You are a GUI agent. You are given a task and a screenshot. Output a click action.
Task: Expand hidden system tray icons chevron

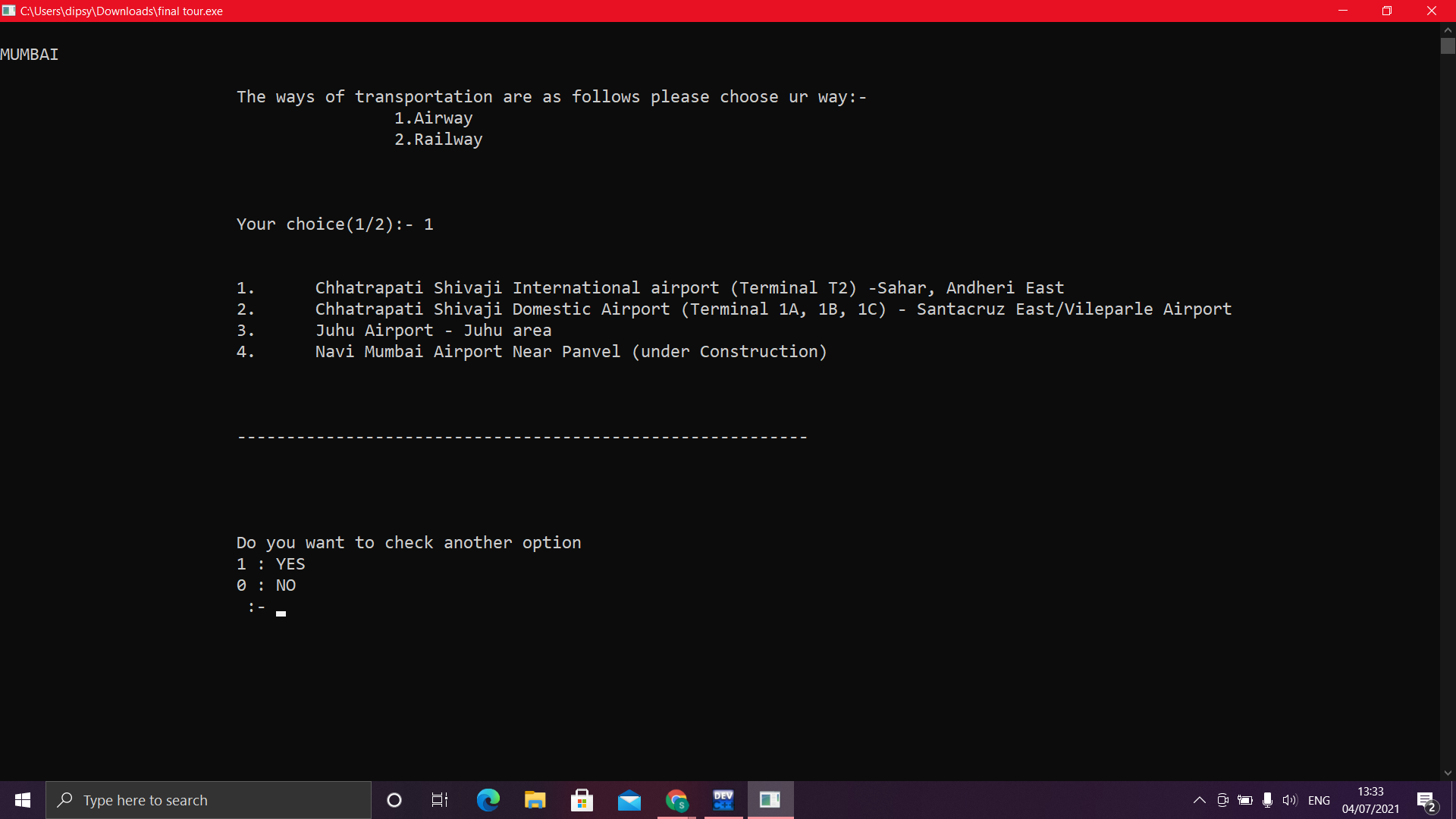click(1199, 800)
